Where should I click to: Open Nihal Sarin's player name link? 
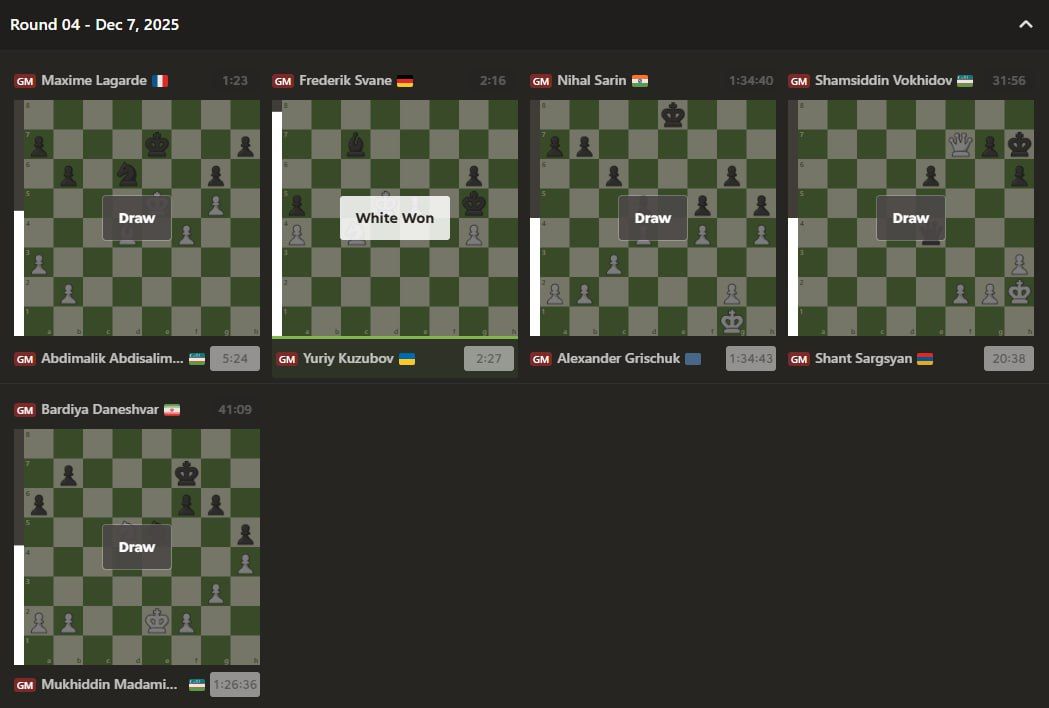[592, 81]
